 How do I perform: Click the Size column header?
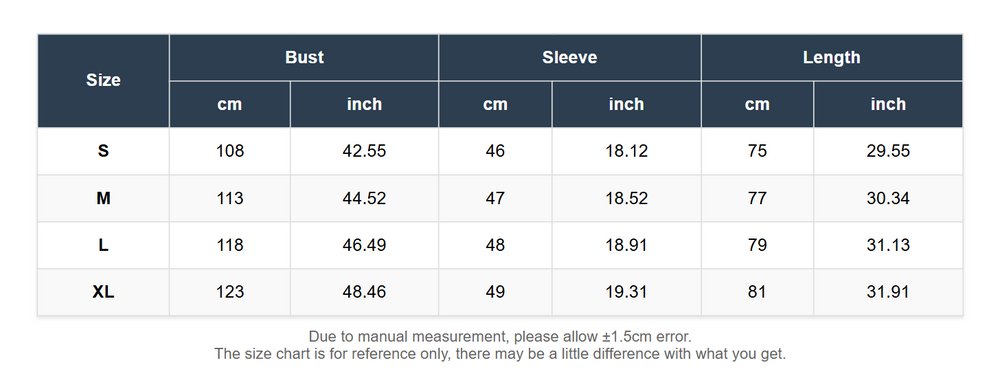(x=103, y=80)
